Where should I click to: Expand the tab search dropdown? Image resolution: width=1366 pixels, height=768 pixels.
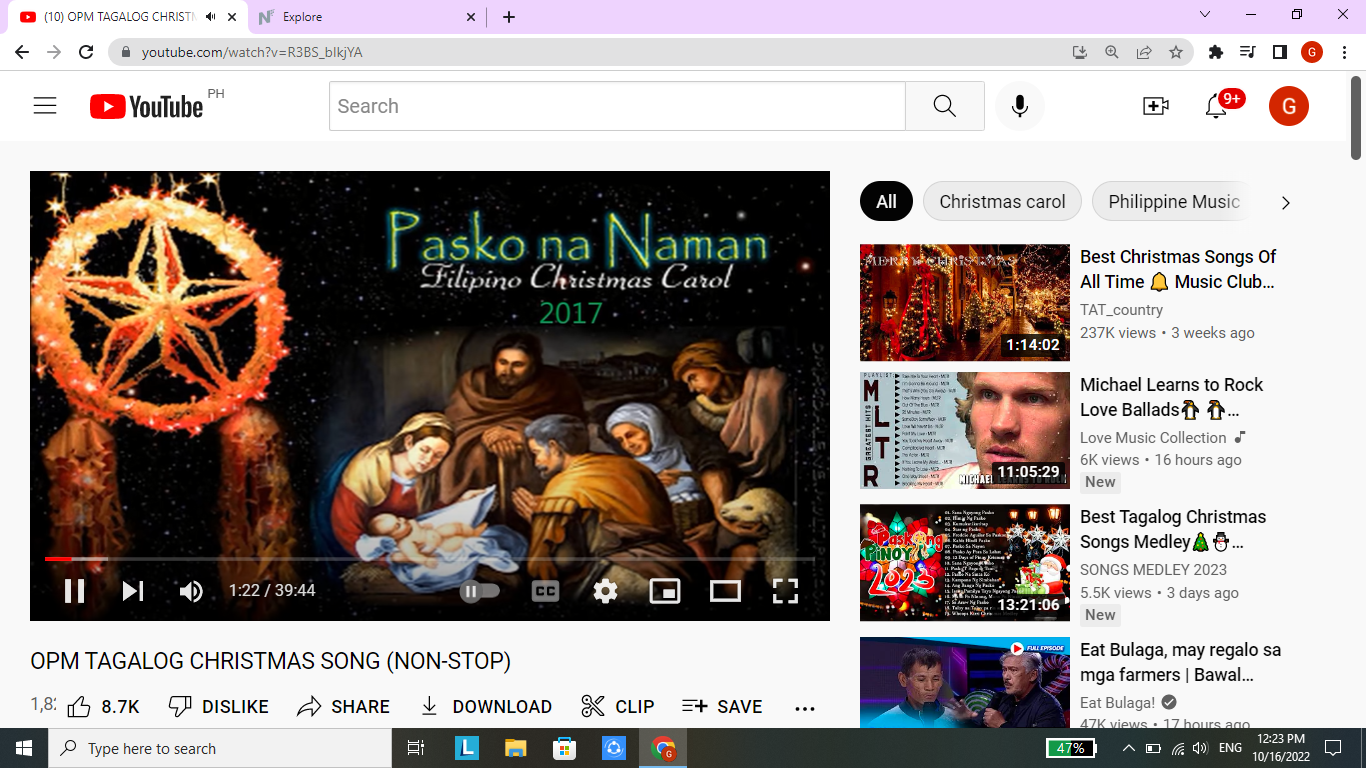pyautogui.click(x=1205, y=15)
